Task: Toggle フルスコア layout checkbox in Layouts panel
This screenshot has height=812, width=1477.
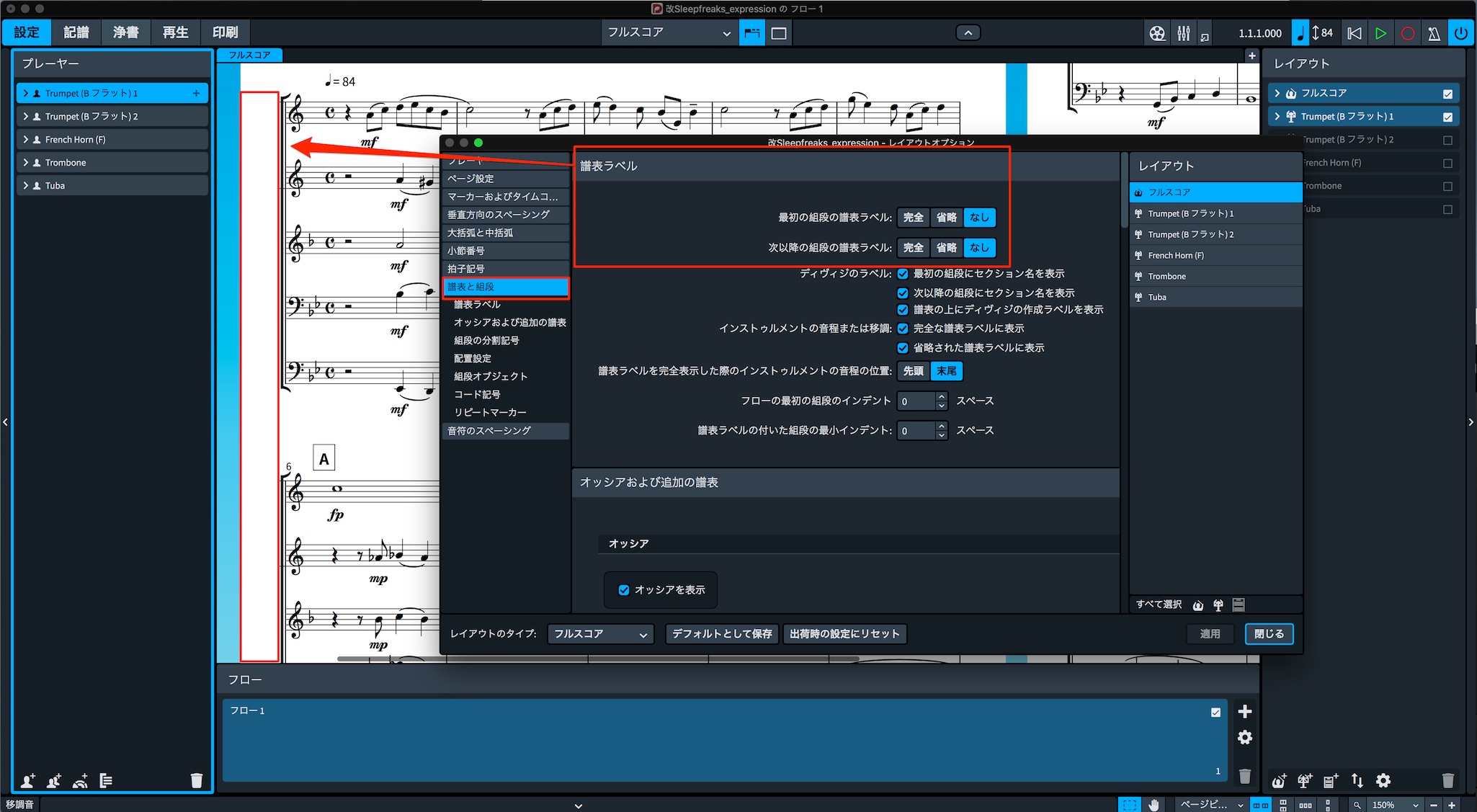Action: click(x=1447, y=94)
